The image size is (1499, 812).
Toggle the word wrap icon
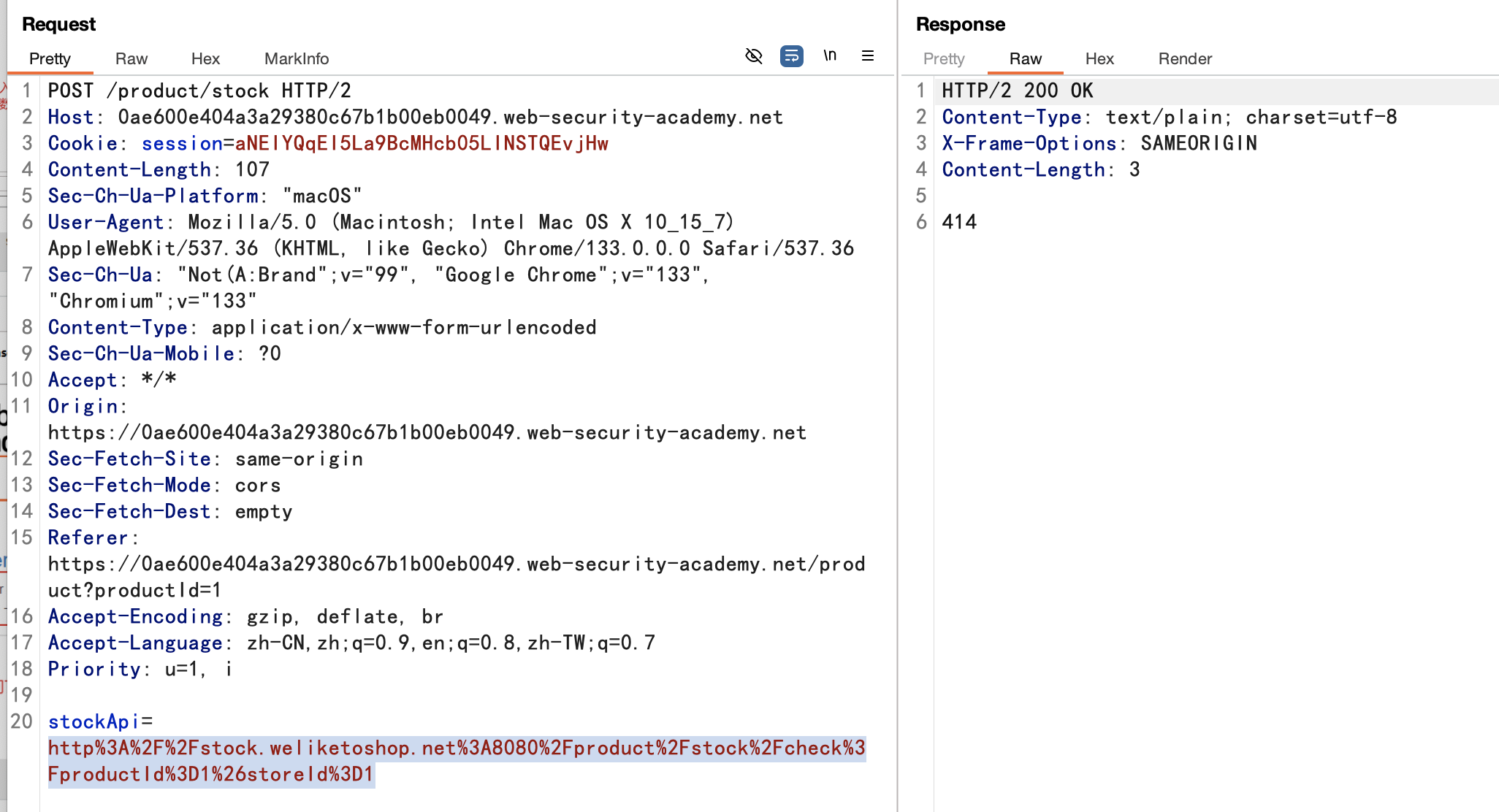coord(791,56)
